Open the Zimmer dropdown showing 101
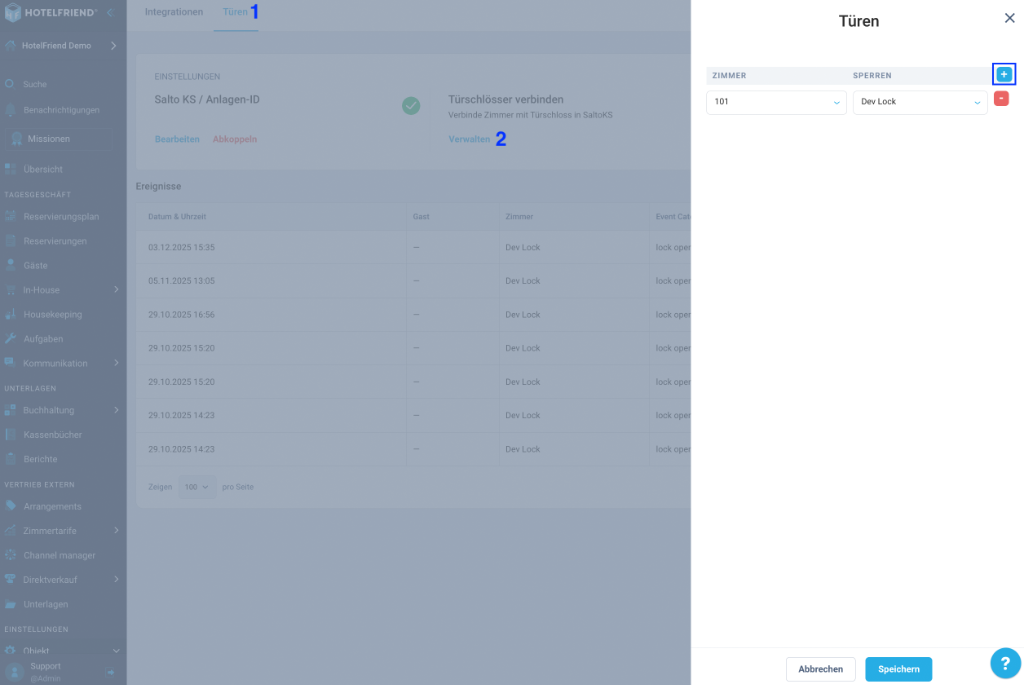1024x685 pixels. click(776, 102)
